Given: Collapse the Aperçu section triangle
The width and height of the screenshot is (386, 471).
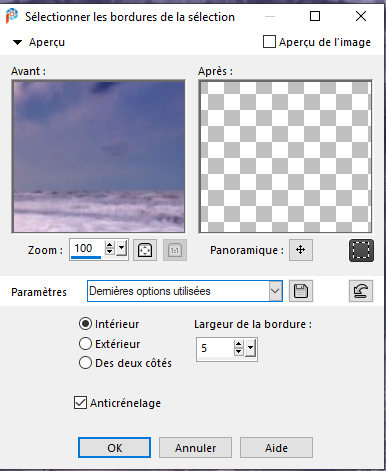Looking at the screenshot, I should (x=17, y=42).
